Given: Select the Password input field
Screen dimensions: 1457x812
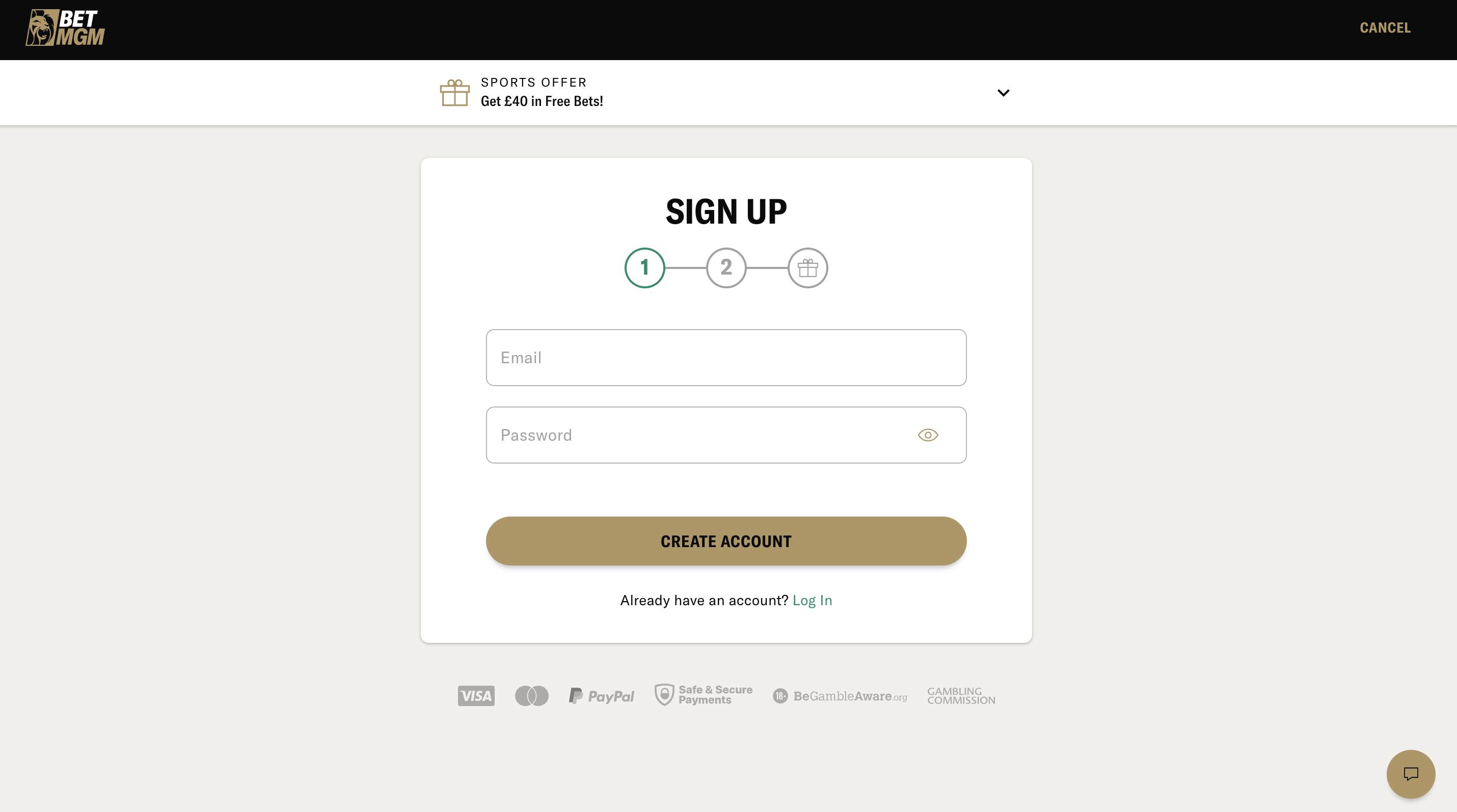Looking at the screenshot, I should coord(726,435).
